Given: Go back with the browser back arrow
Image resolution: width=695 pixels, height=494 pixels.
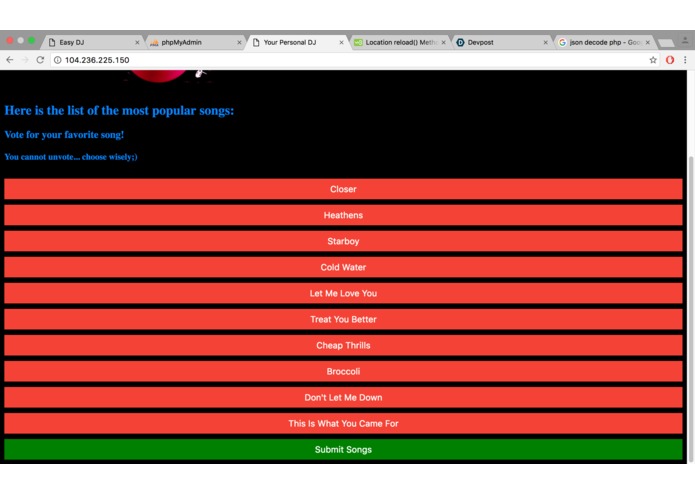Looking at the screenshot, I should [10, 60].
